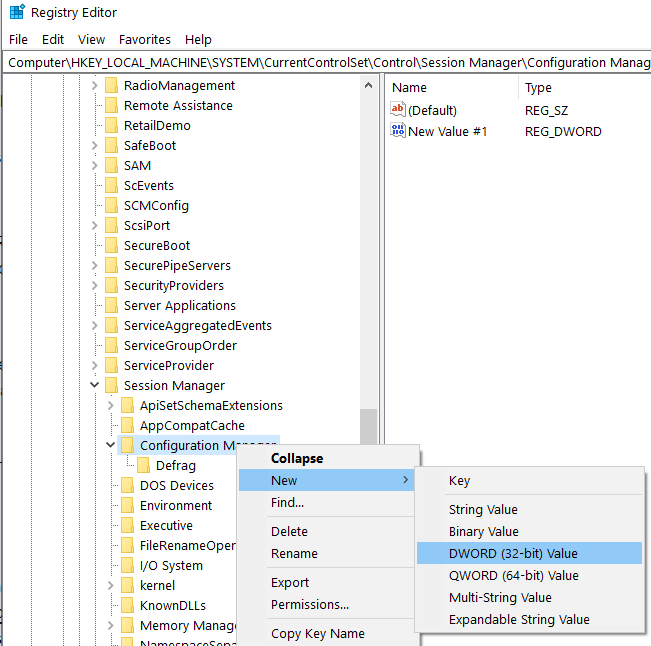The width and height of the screenshot is (651, 646).
Task: Select the Executive key label
Action: point(166,526)
